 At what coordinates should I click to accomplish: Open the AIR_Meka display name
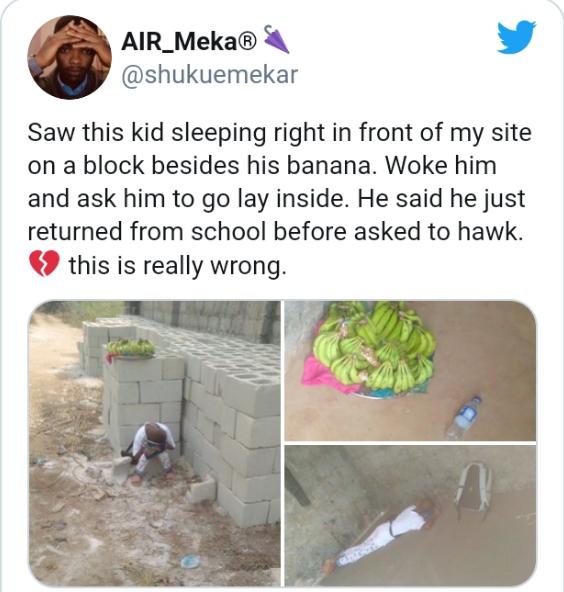click(x=180, y=42)
